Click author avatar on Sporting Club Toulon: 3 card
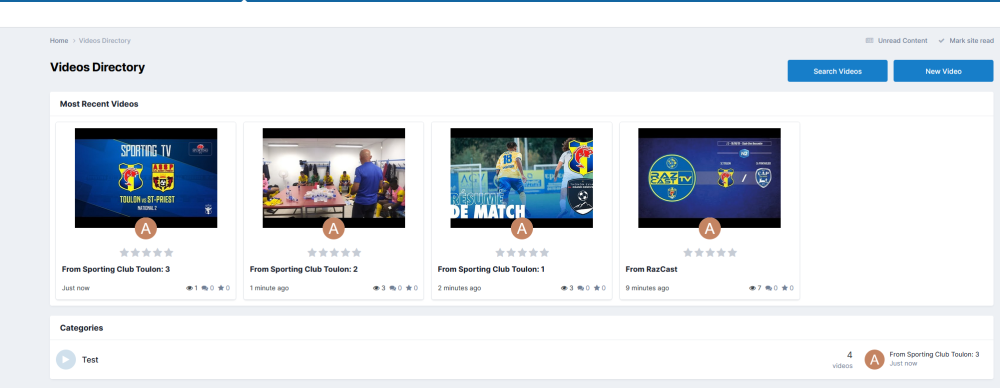 tap(146, 228)
